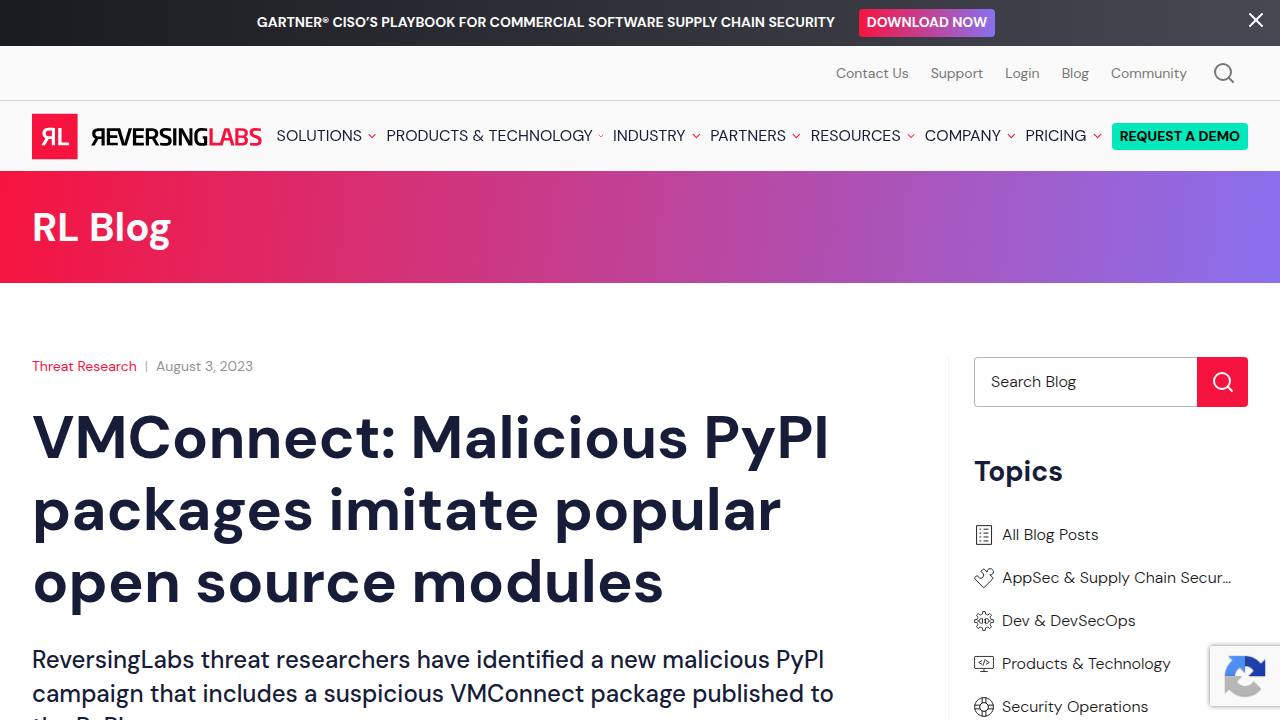Open the Blog link in top bar
The image size is (1280, 720).
click(x=1075, y=73)
